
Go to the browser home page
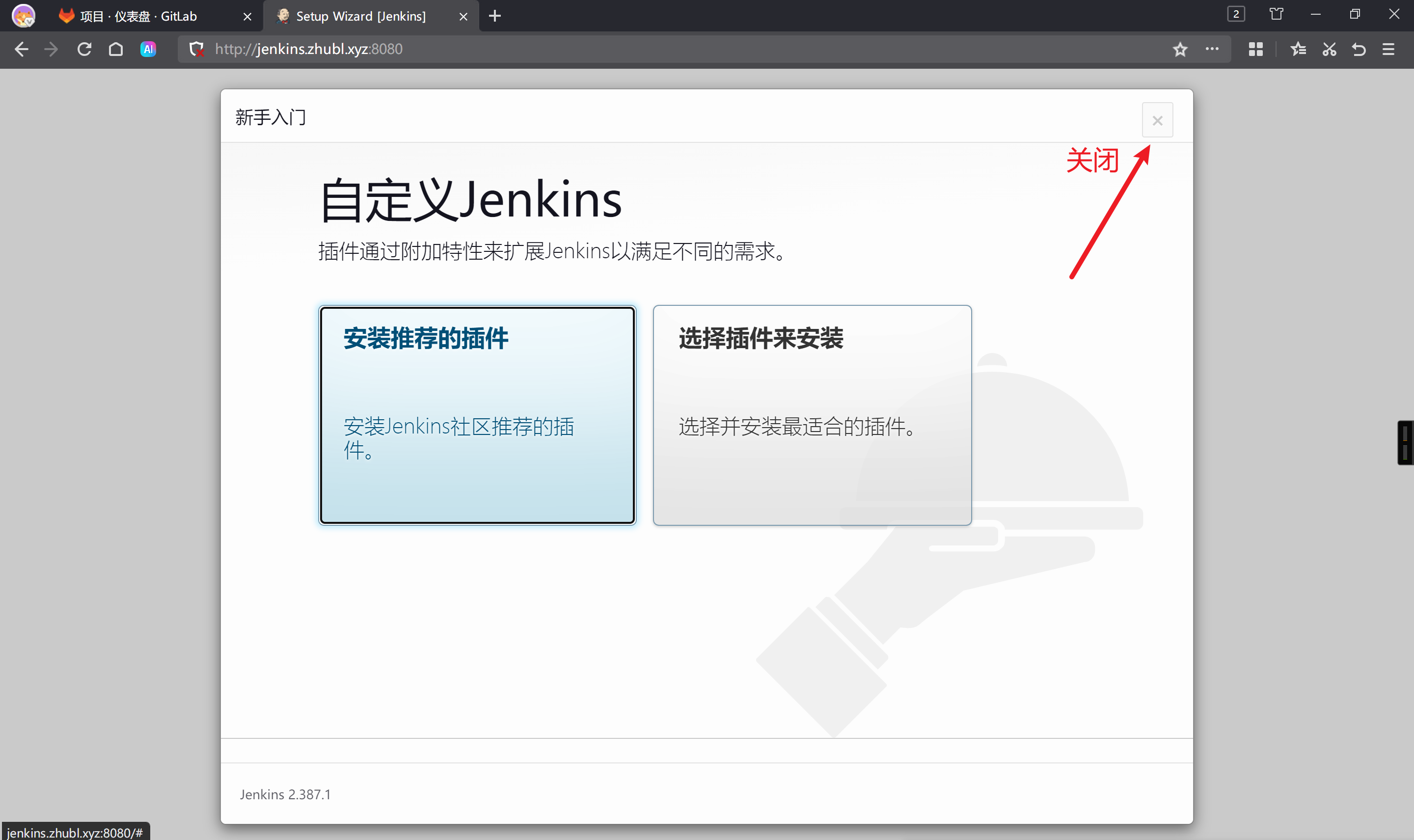[115, 49]
